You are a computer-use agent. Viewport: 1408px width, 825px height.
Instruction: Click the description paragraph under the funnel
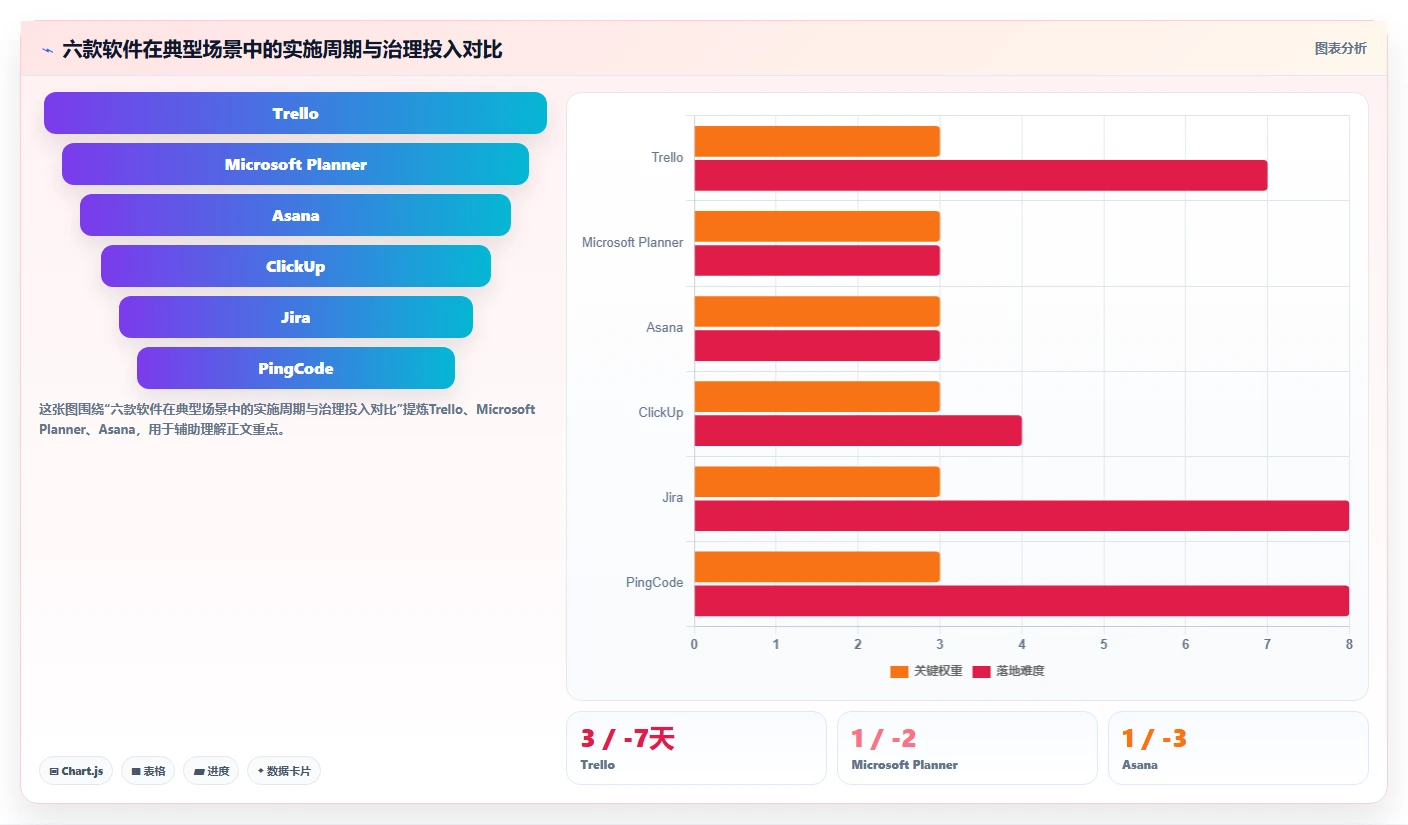pyautogui.click(x=287, y=420)
